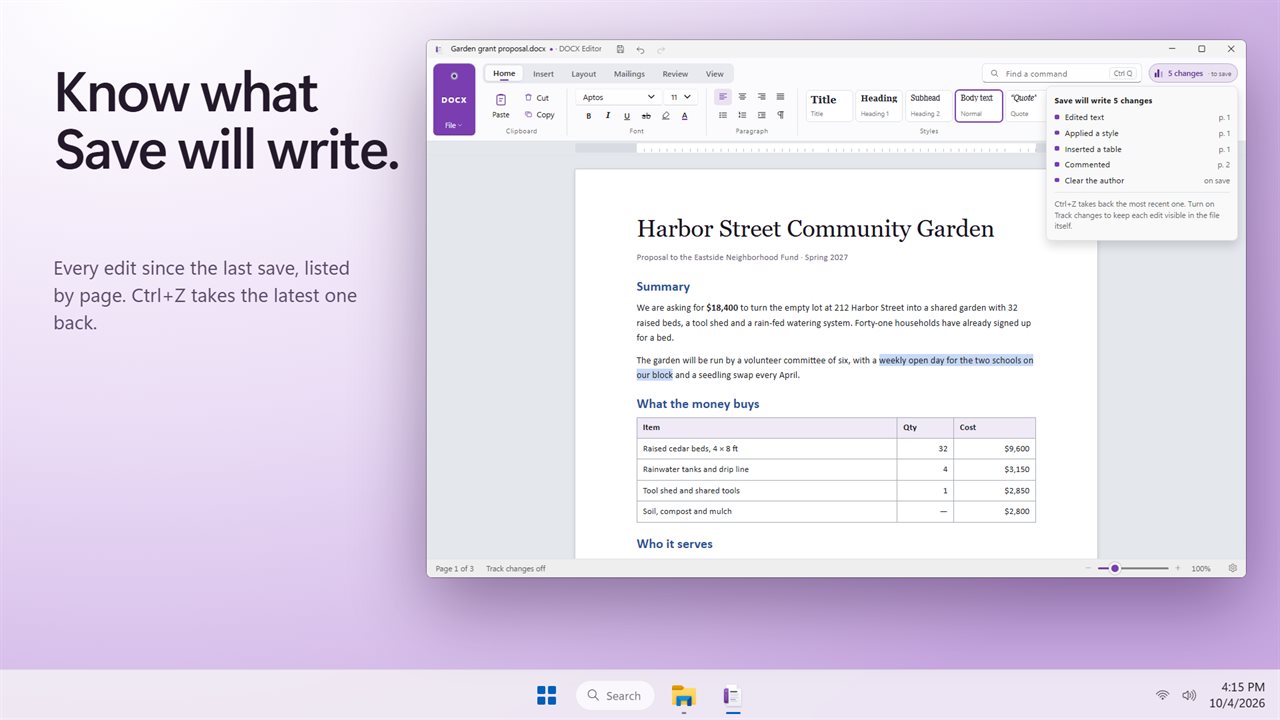Collapse the 5 changes to save panel
This screenshot has width=1280, height=720.
[x=1193, y=73]
